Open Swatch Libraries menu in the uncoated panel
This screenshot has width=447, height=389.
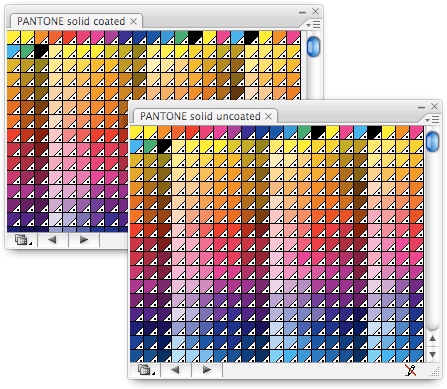[x=146, y=370]
